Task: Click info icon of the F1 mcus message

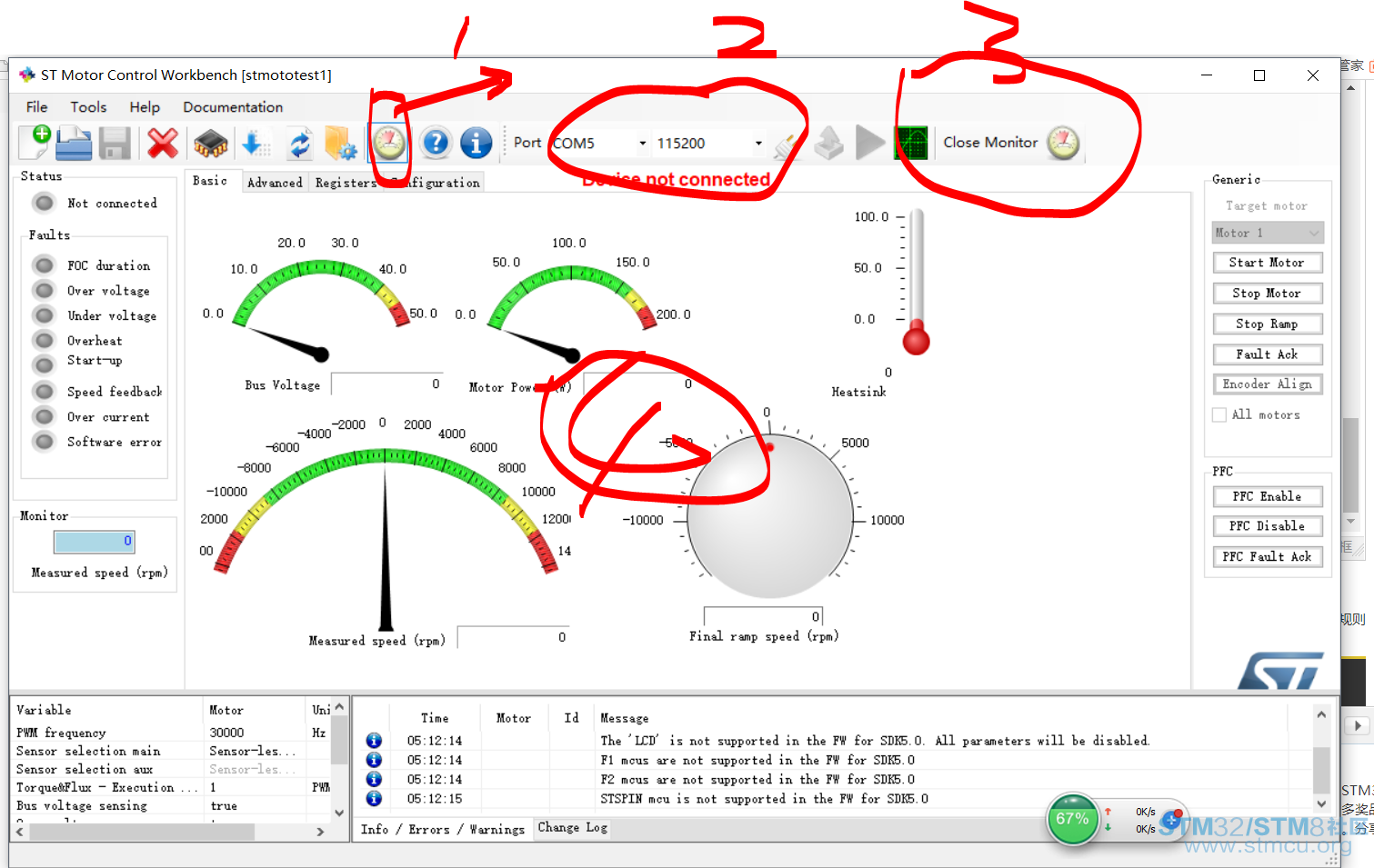Action: (374, 760)
